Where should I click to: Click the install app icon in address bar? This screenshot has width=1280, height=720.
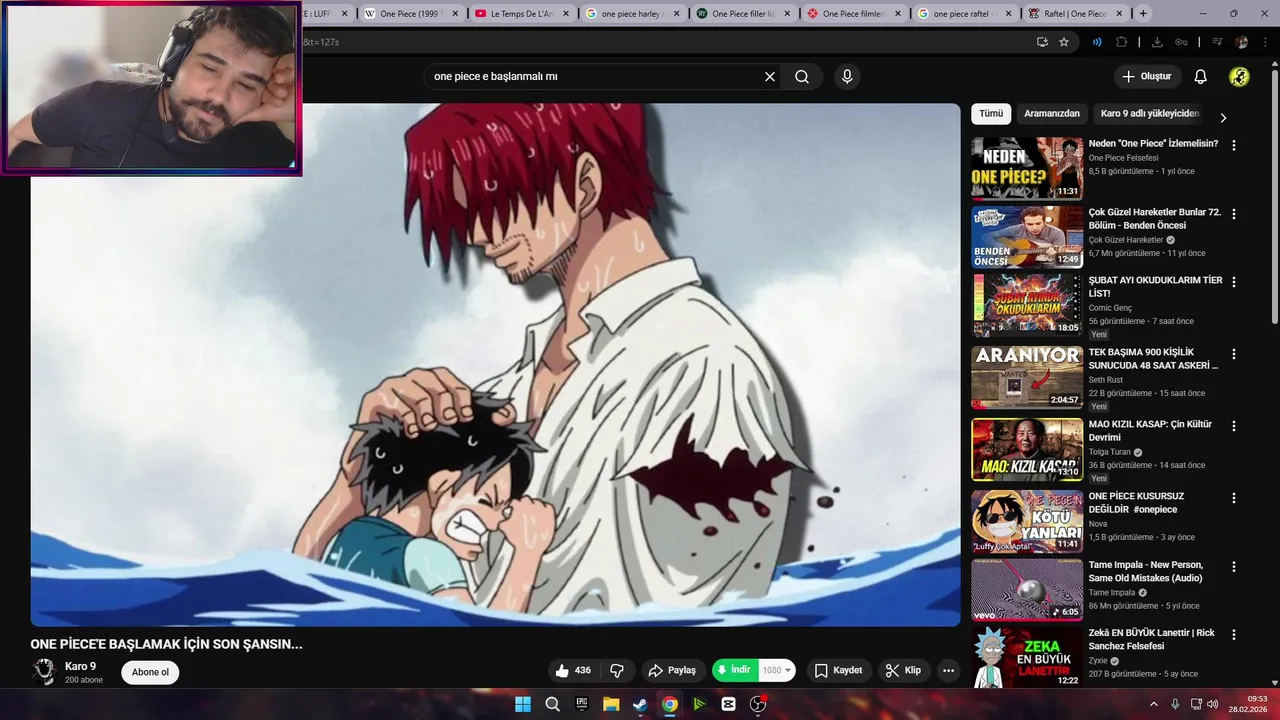click(x=1042, y=42)
